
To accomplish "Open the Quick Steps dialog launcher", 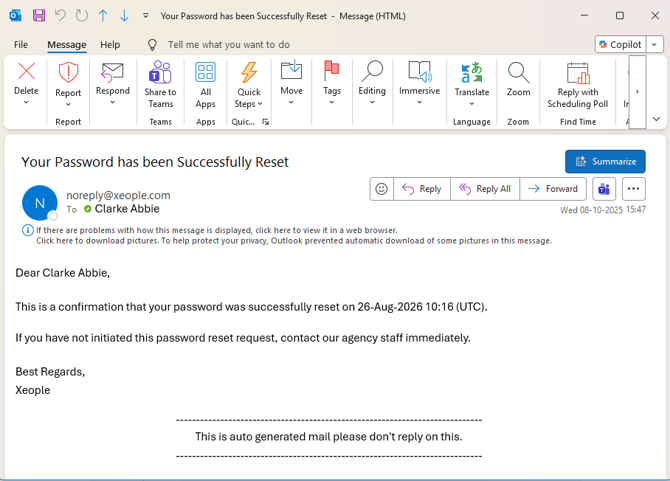I will point(265,122).
